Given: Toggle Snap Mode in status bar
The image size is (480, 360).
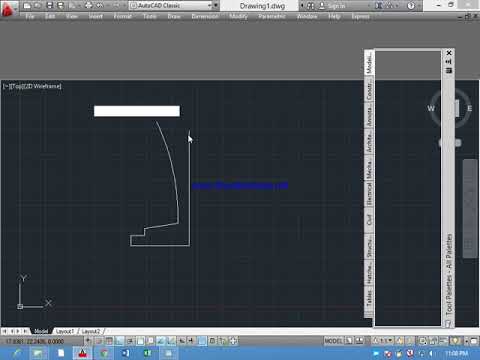Looking at the screenshot, I should point(99,341).
